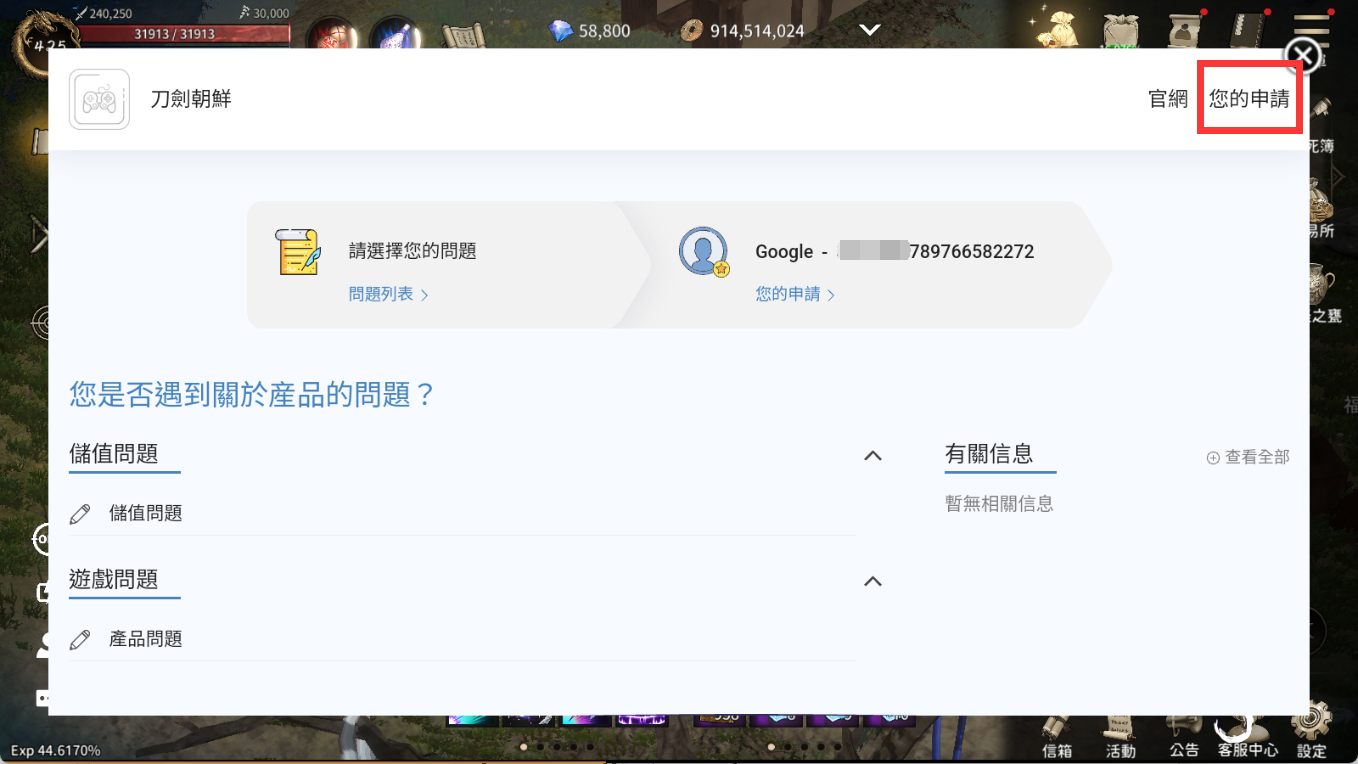Close the customer support dialog
1358x764 pixels.
(1302, 55)
